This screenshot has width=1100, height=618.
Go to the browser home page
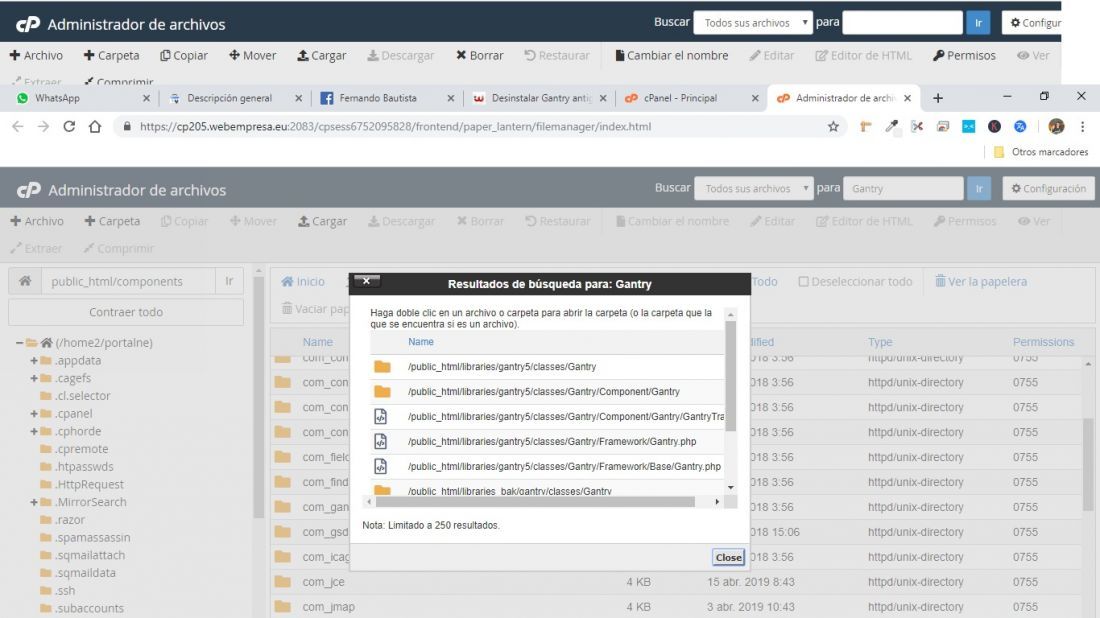(x=95, y=126)
